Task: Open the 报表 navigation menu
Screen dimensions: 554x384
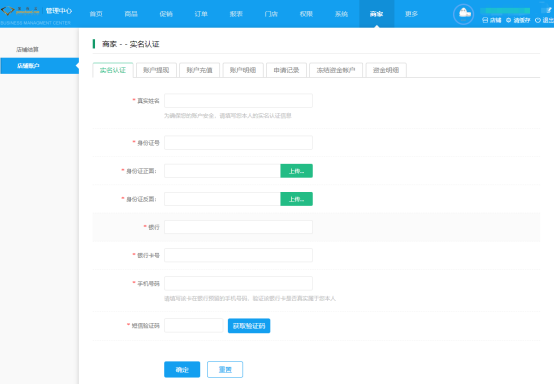Action: 236,14
